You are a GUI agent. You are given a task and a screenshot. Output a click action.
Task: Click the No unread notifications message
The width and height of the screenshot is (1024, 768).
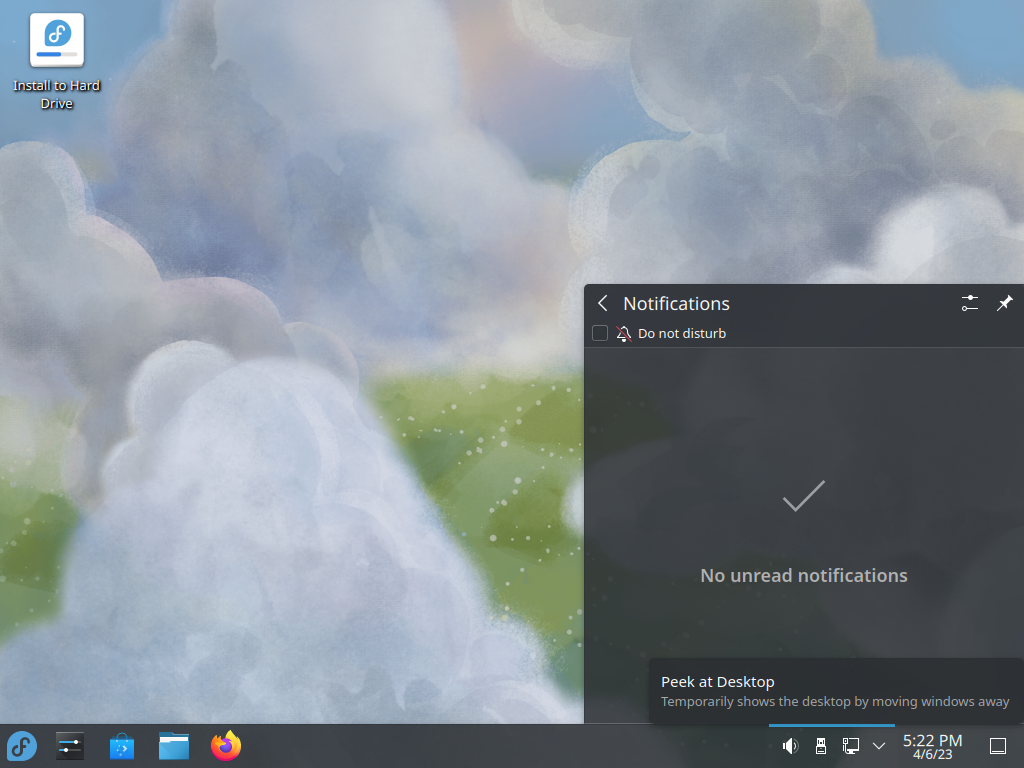804,575
